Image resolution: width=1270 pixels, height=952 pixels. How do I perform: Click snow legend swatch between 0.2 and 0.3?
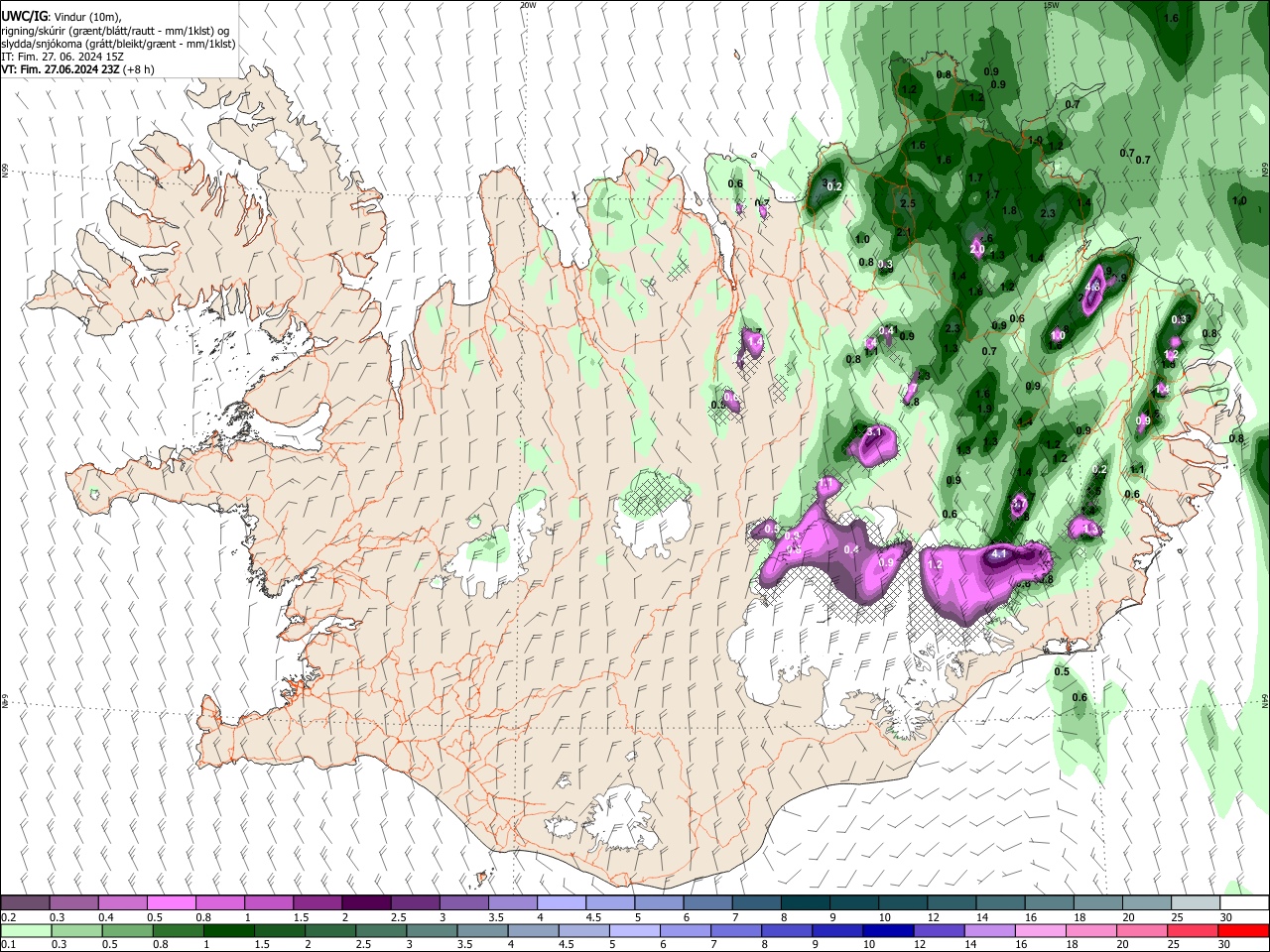[x=25, y=902]
